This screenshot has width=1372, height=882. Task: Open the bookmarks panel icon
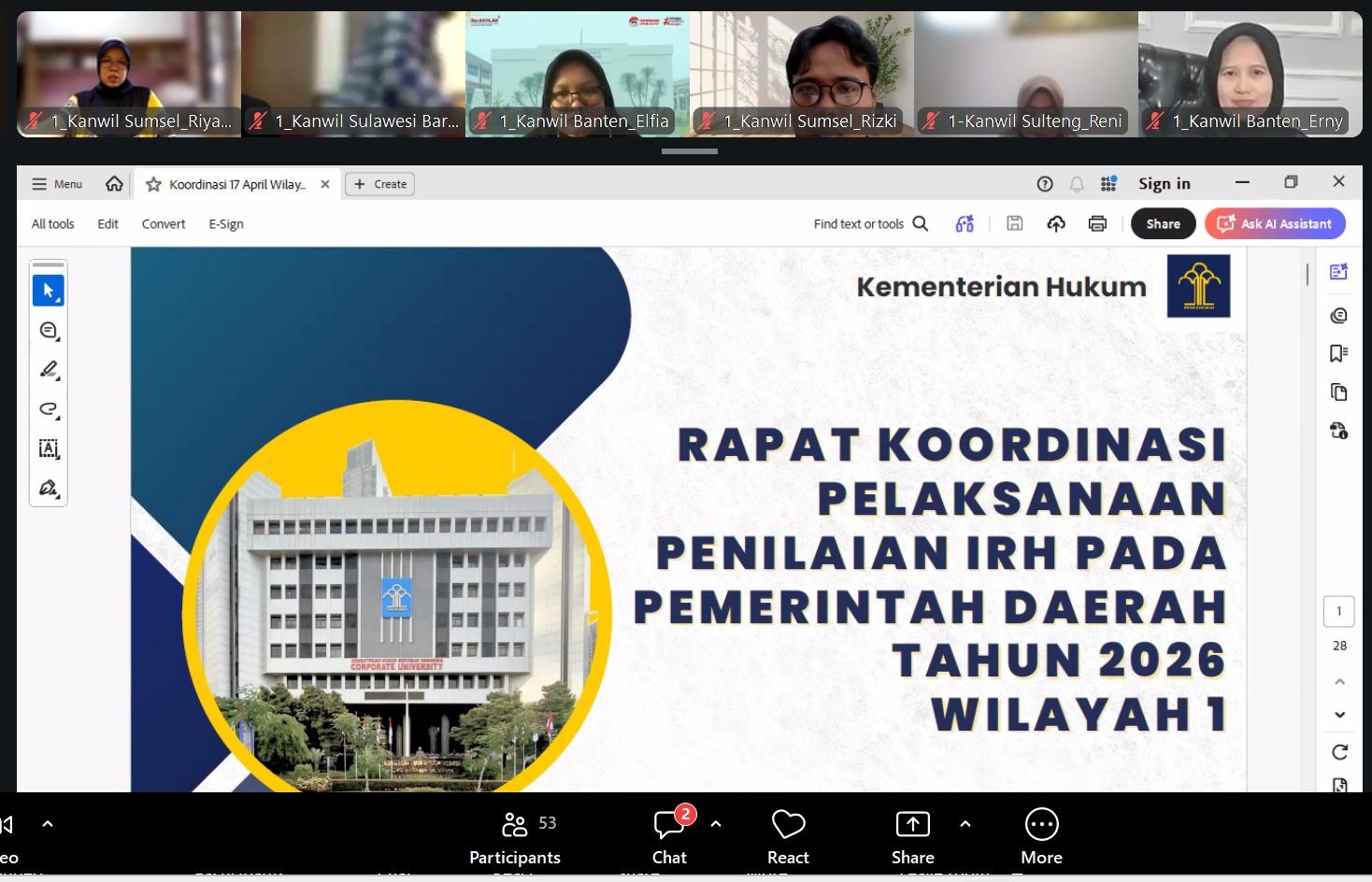1338,352
